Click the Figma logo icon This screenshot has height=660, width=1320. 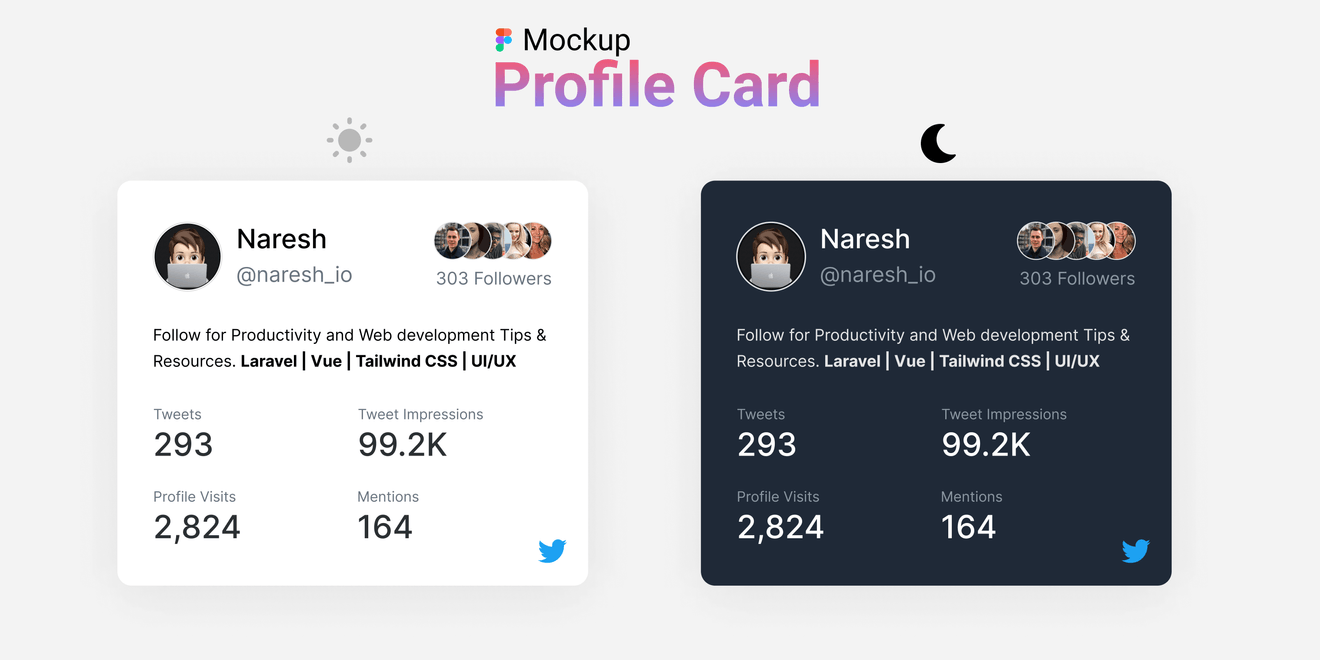tap(504, 40)
